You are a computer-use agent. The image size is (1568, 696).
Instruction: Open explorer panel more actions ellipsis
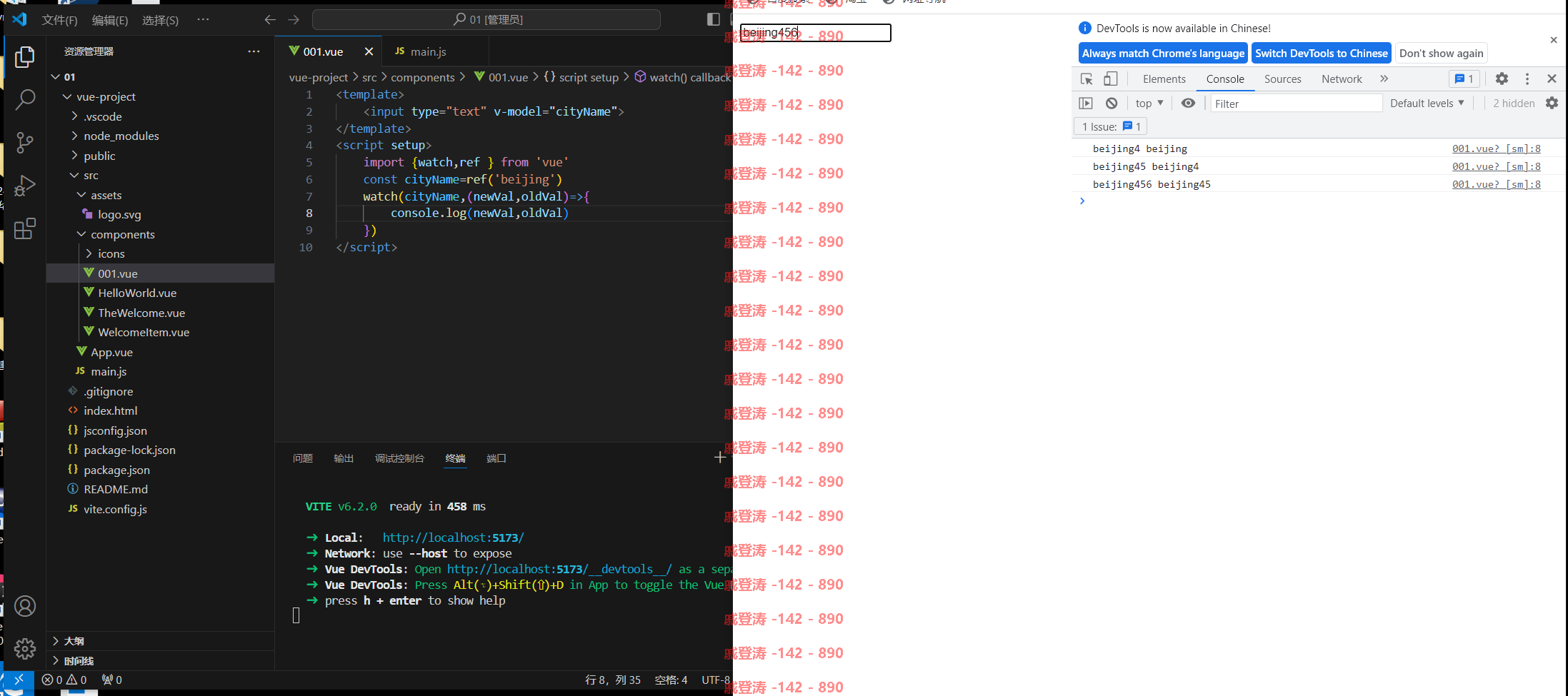tap(254, 51)
